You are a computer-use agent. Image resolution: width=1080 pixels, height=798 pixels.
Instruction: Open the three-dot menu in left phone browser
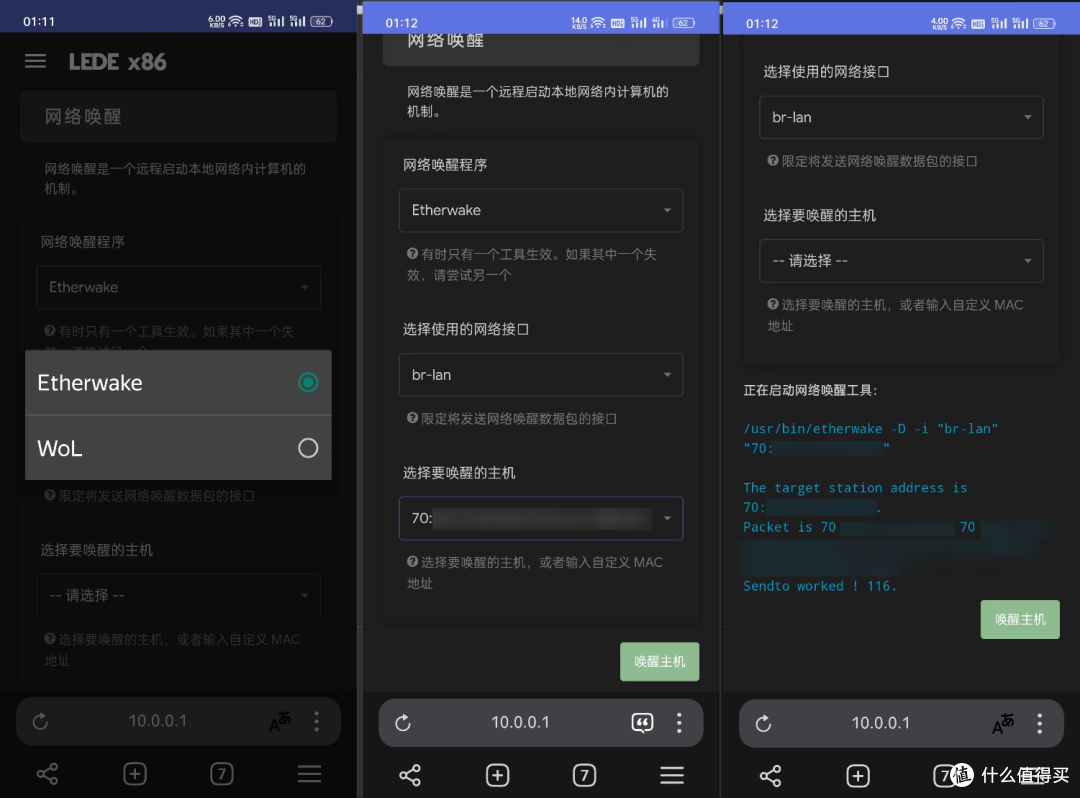[317, 721]
